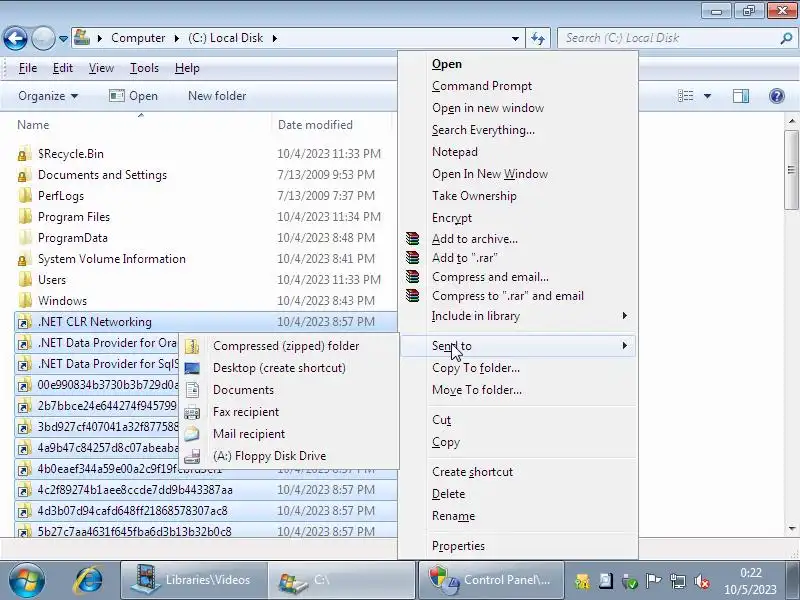Open the address bar history dropdown
This screenshot has width=800, height=600.
515,38
